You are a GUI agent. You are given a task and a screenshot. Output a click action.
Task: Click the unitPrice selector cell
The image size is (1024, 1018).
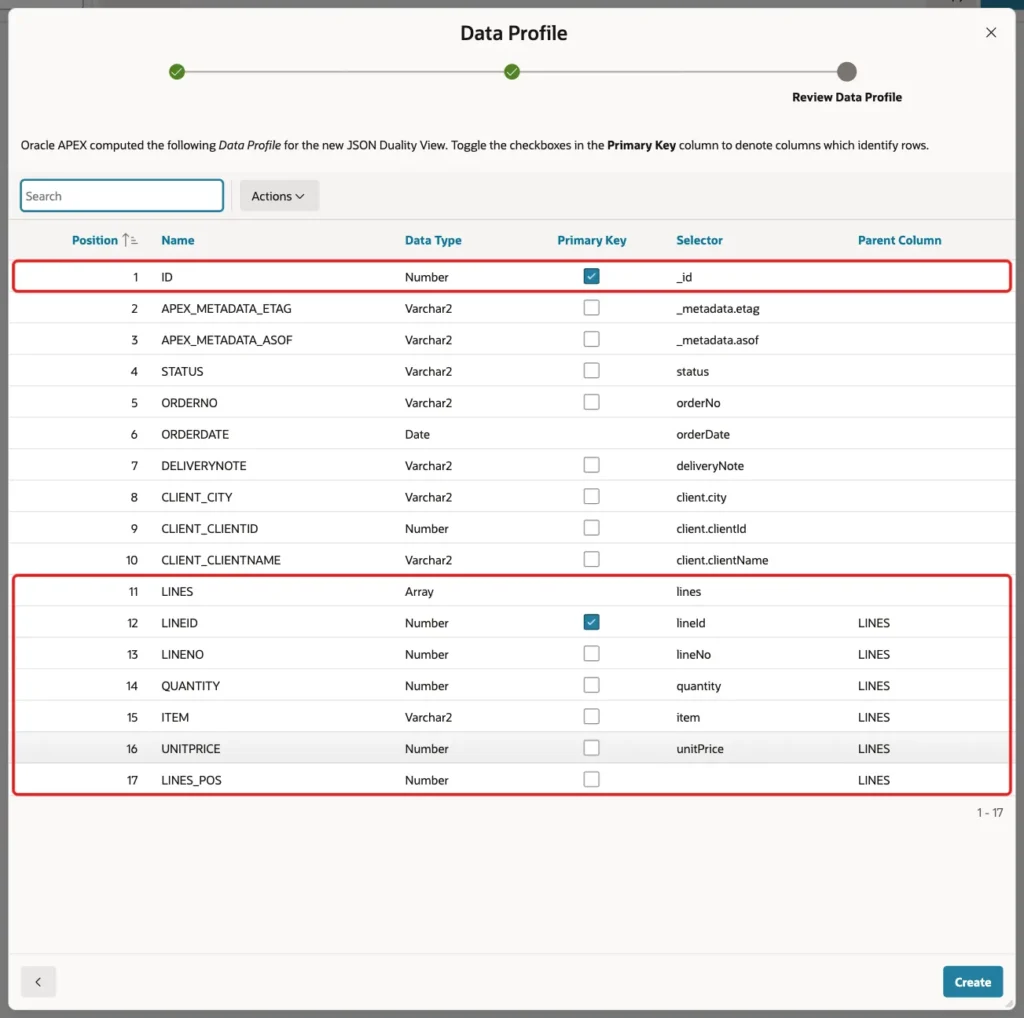pos(699,748)
